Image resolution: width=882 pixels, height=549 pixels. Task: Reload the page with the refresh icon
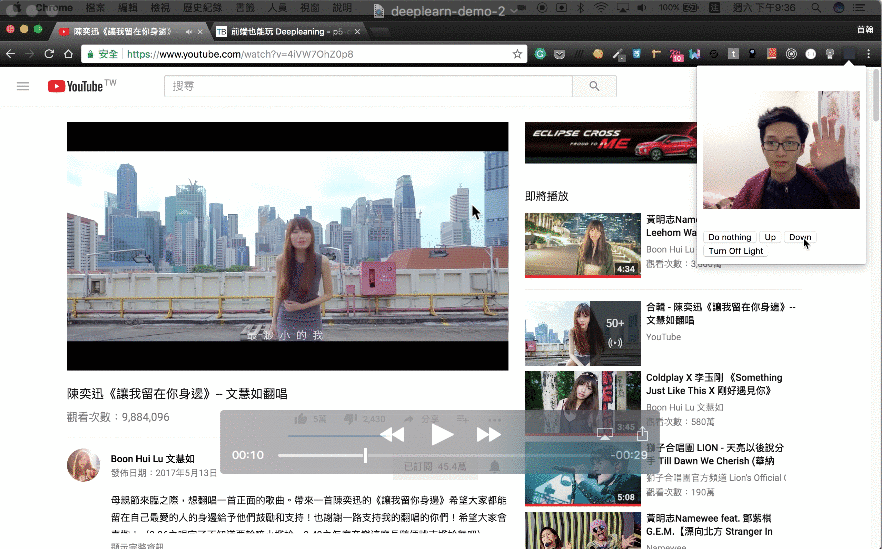point(49,54)
